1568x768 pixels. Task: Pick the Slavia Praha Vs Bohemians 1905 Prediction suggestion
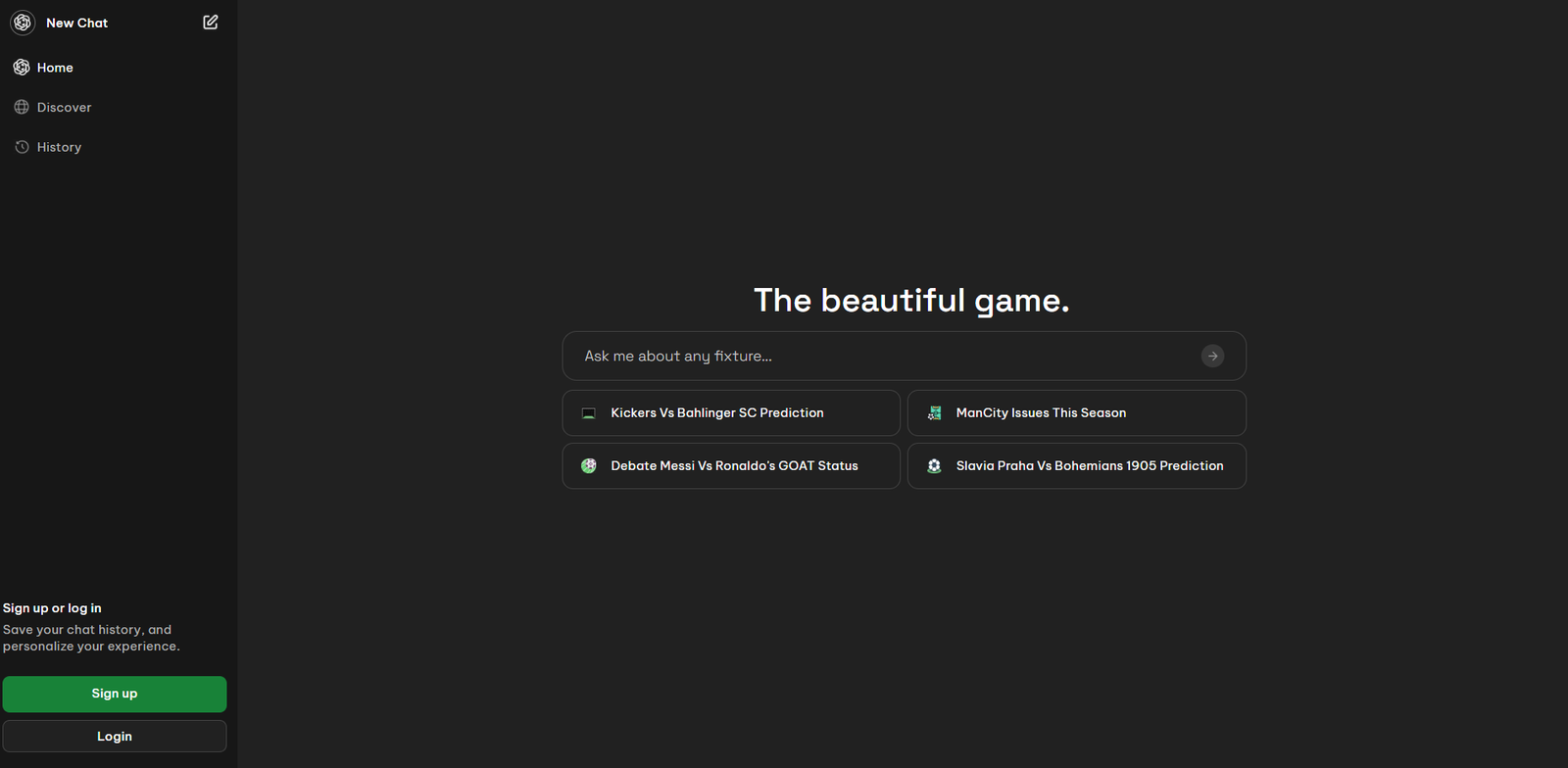click(1089, 466)
